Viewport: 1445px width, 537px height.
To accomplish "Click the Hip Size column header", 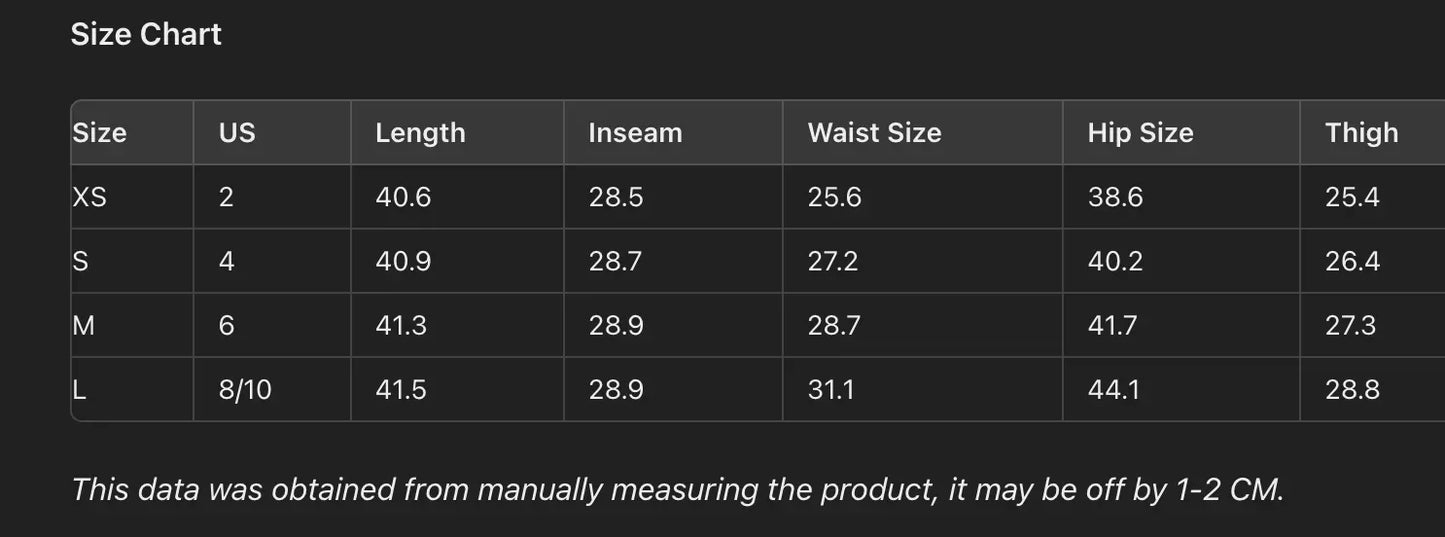I will point(1140,133).
